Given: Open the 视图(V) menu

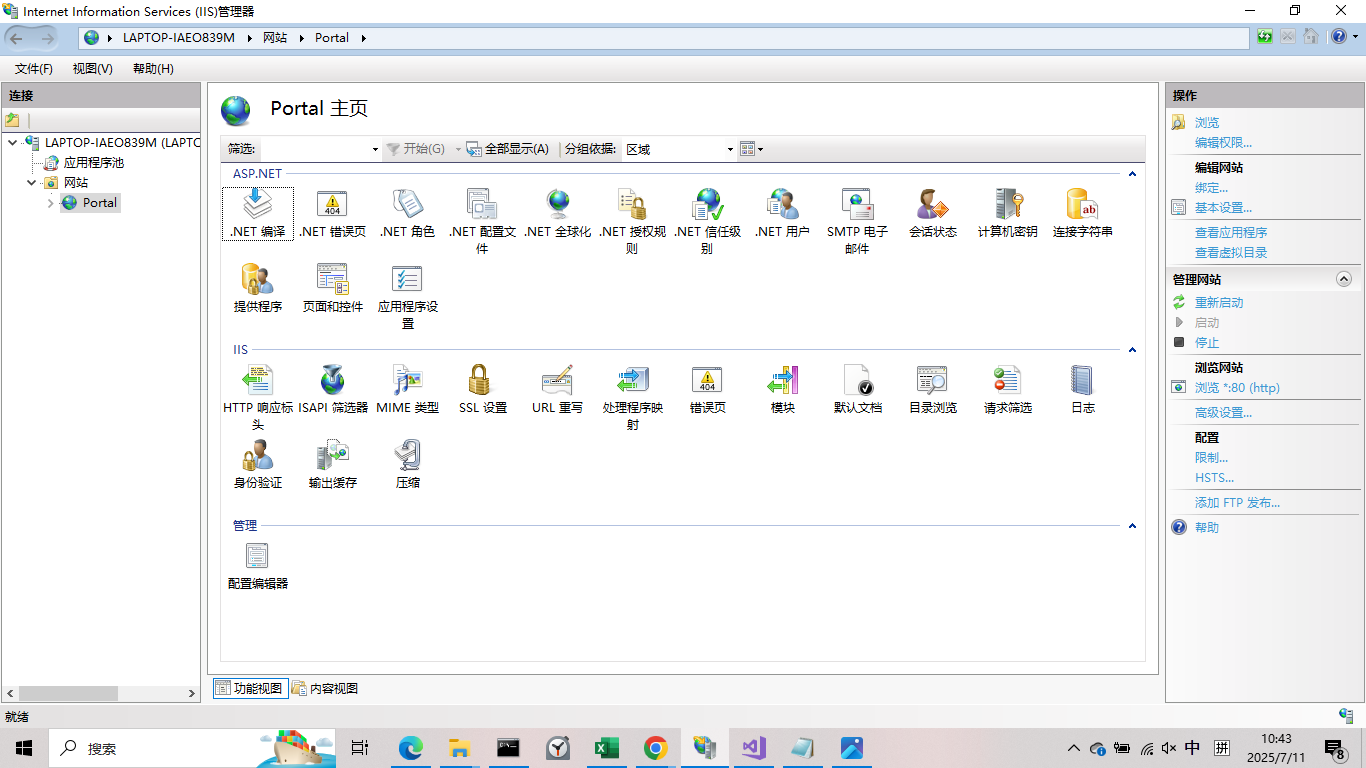Looking at the screenshot, I should click(x=93, y=69).
